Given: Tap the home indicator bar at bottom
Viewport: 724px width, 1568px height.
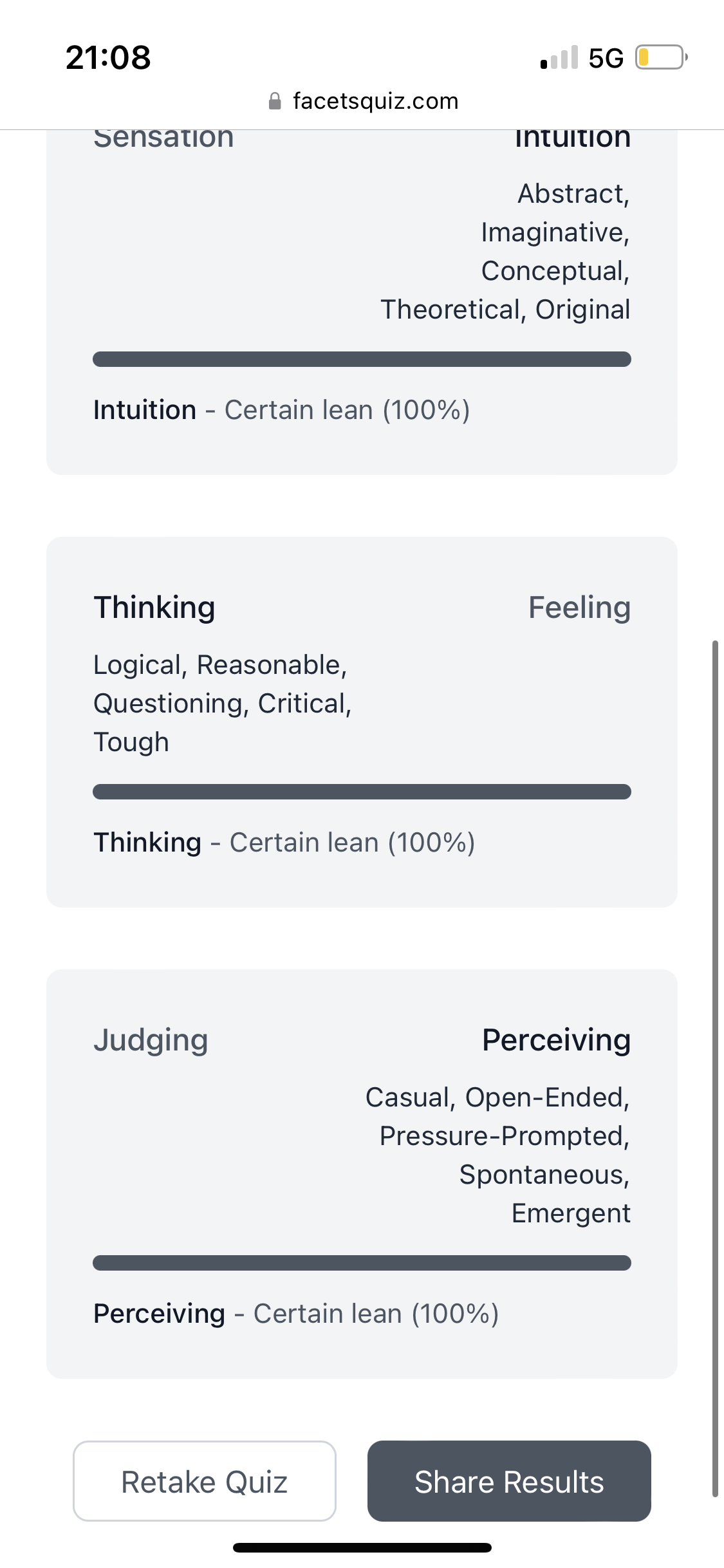Looking at the screenshot, I should (x=362, y=1547).
